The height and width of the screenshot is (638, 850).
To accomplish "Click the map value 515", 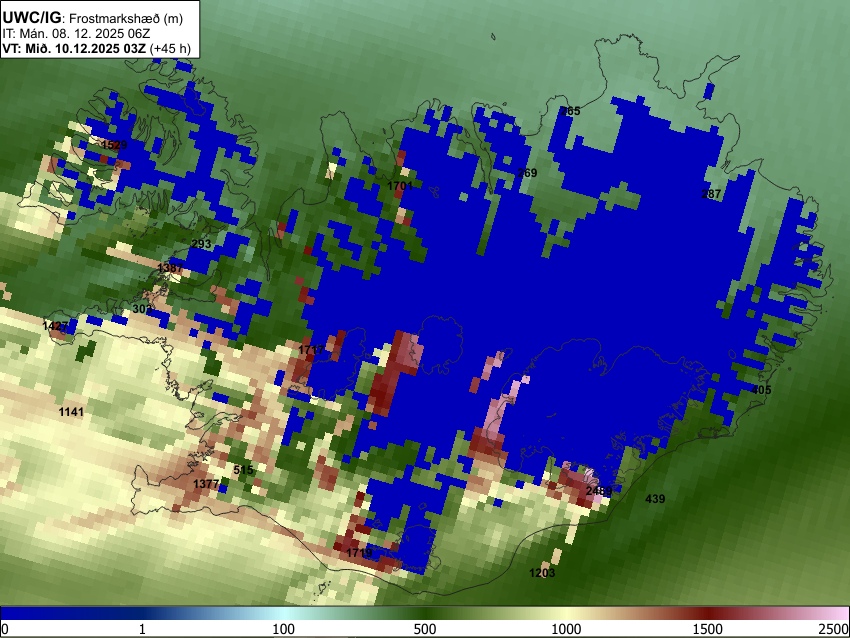I will click(x=243, y=470).
